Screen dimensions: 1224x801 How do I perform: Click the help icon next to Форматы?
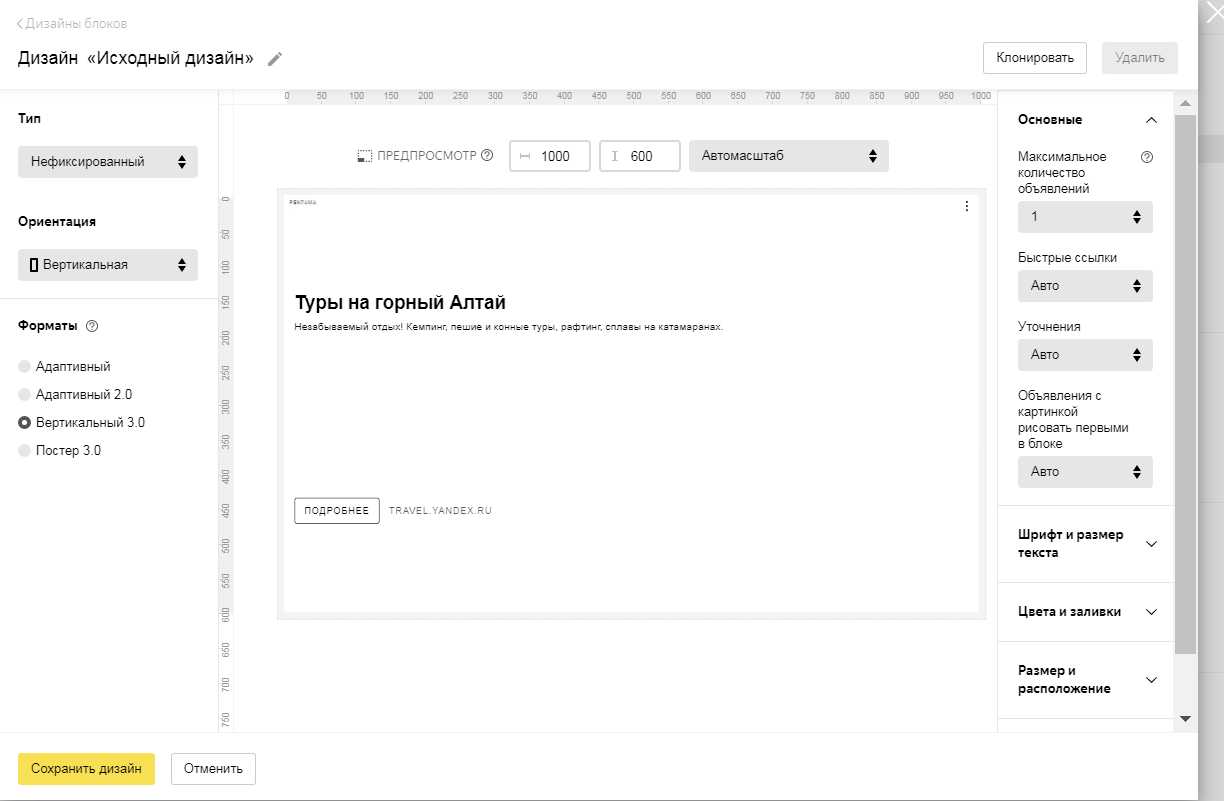[92, 326]
